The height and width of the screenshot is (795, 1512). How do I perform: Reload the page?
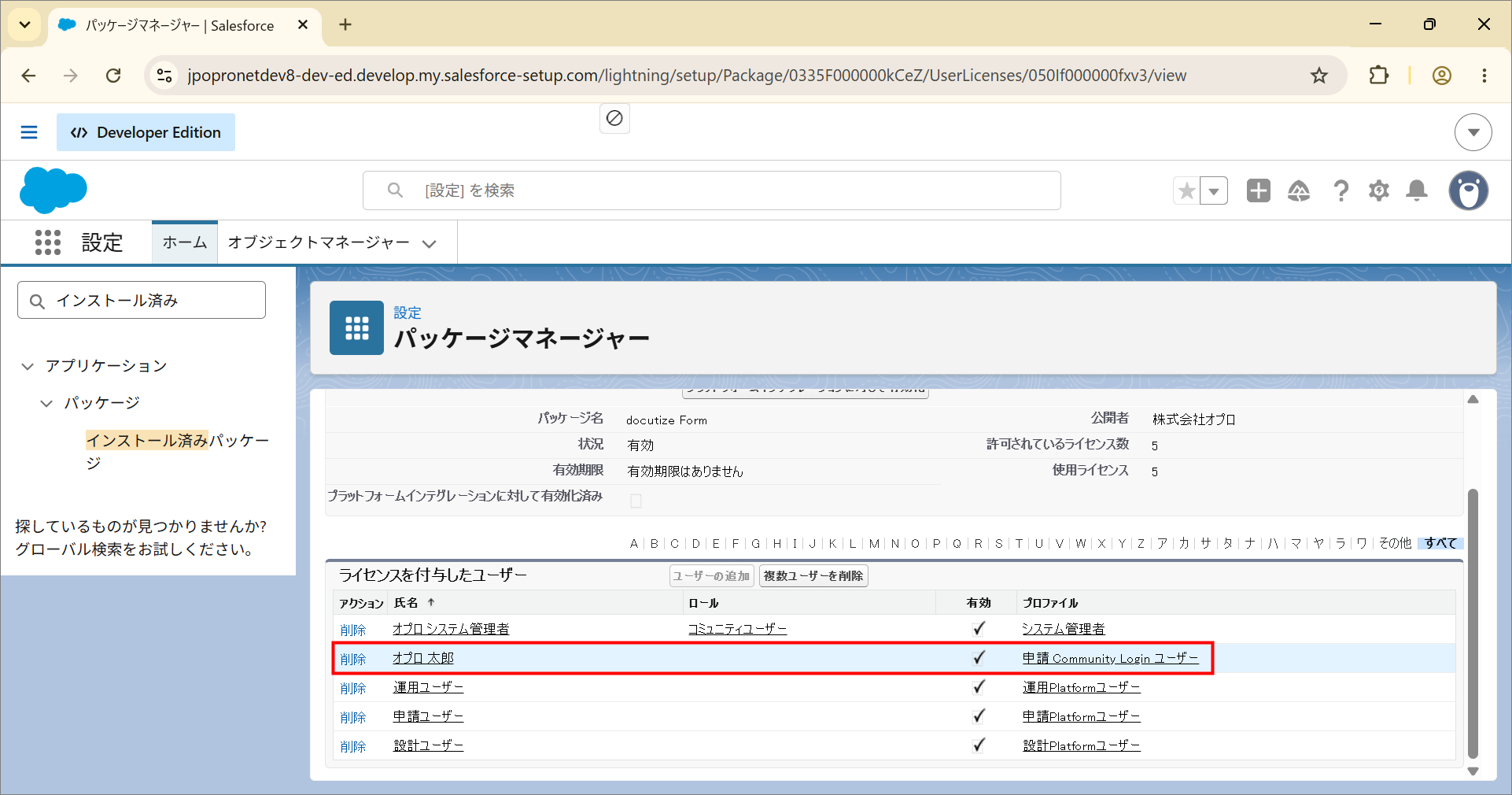113,76
